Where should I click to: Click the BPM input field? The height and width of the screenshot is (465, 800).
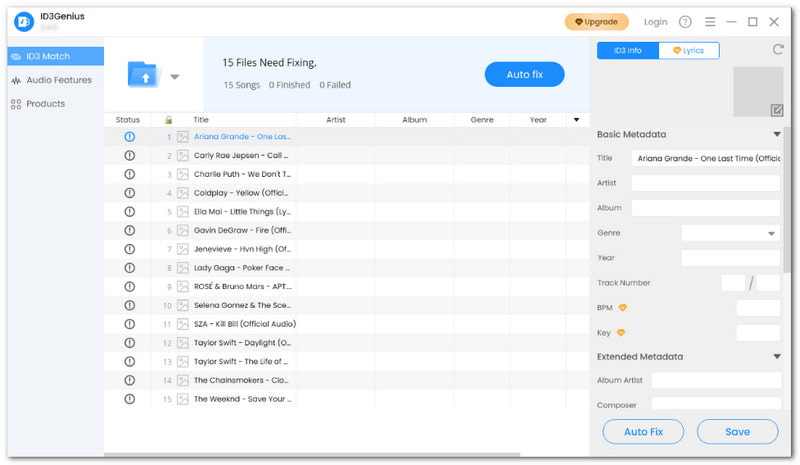tap(758, 308)
